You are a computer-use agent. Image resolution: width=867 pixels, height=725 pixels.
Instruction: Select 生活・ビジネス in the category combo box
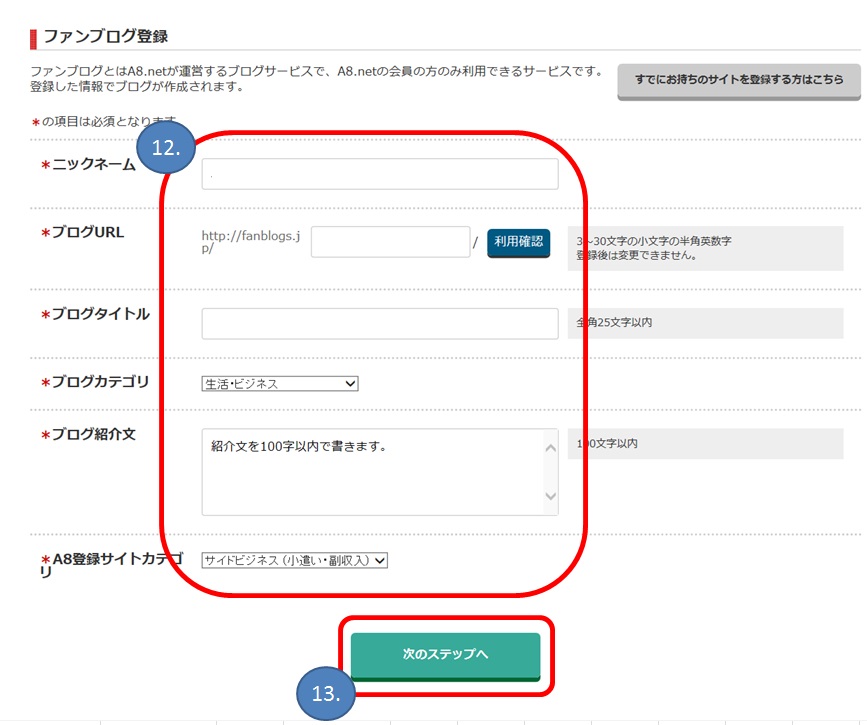click(x=281, y=383)
